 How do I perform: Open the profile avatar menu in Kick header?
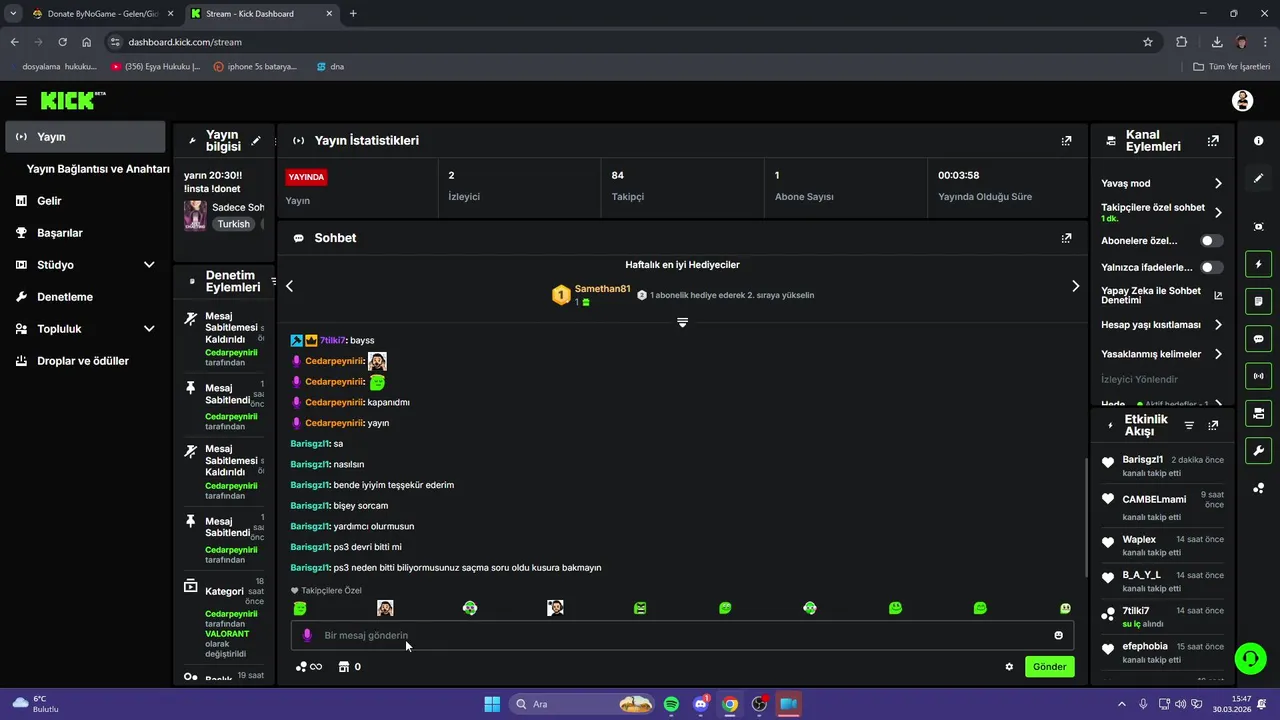coord(1243,100)
